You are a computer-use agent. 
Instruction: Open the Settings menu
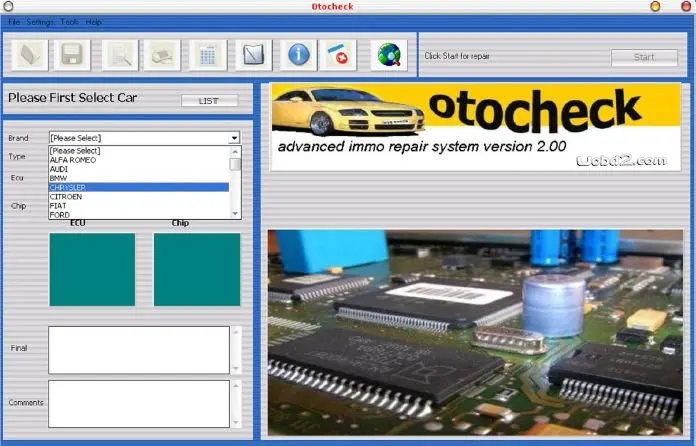[x=40, y=22]
